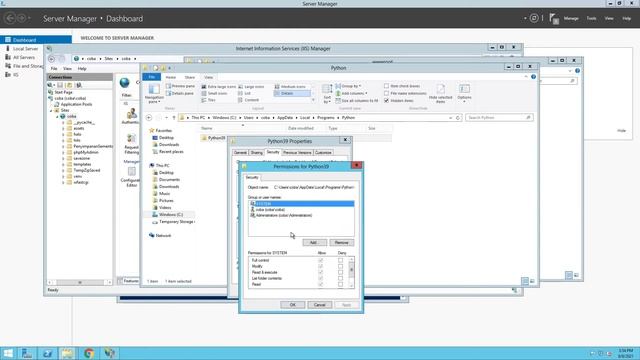The height and width of the screenshot is (360, 640).
Task: Check Deny for Read permission
Action: tap(340, 284)
